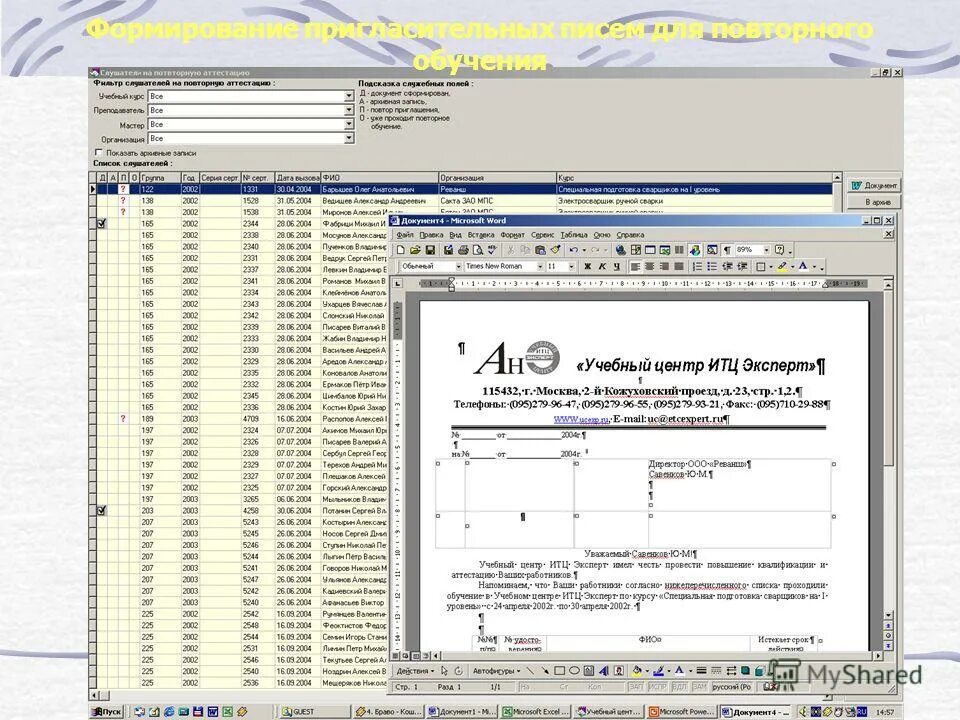The image size is (960, 720).
Task: Click the font color A button
Action: (x=802, y=266)
